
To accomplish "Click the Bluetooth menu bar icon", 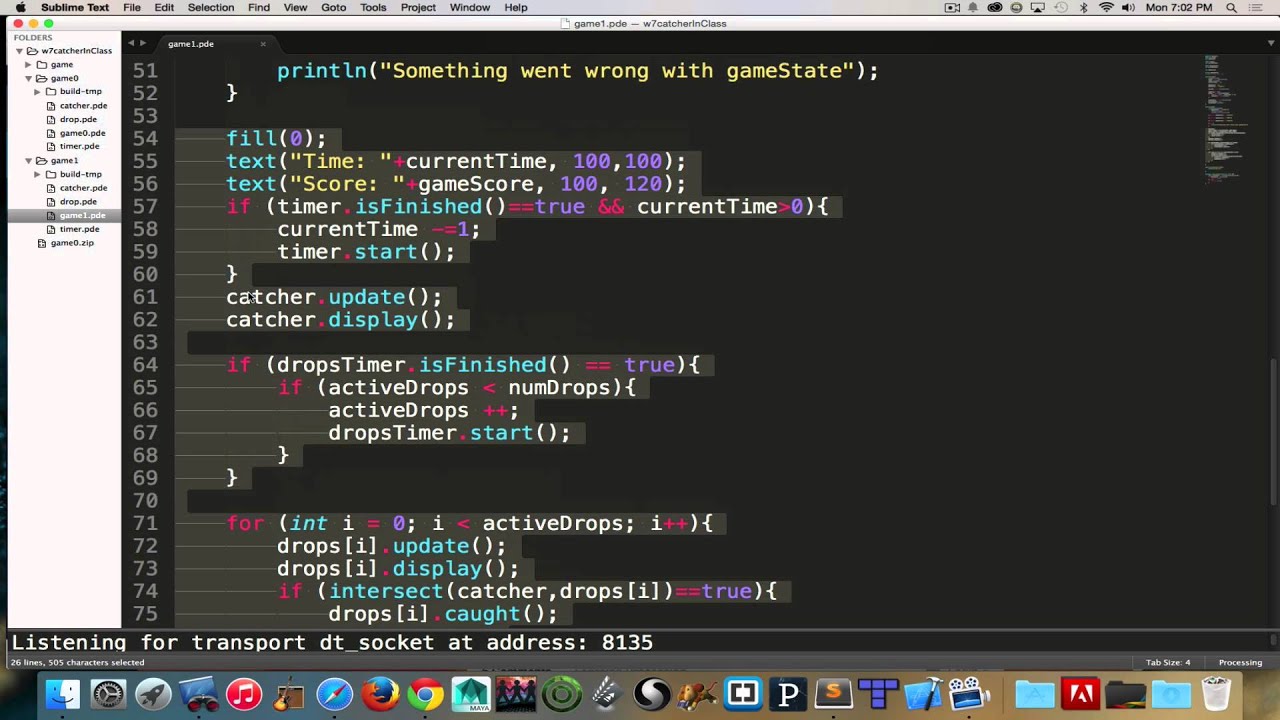I will (1084, 8).
